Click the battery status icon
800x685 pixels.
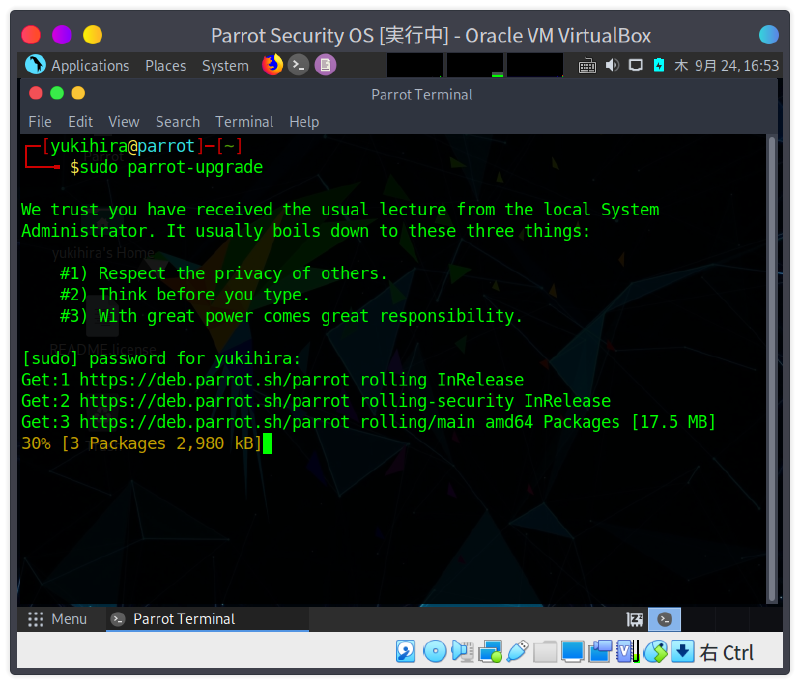(658, 65)
